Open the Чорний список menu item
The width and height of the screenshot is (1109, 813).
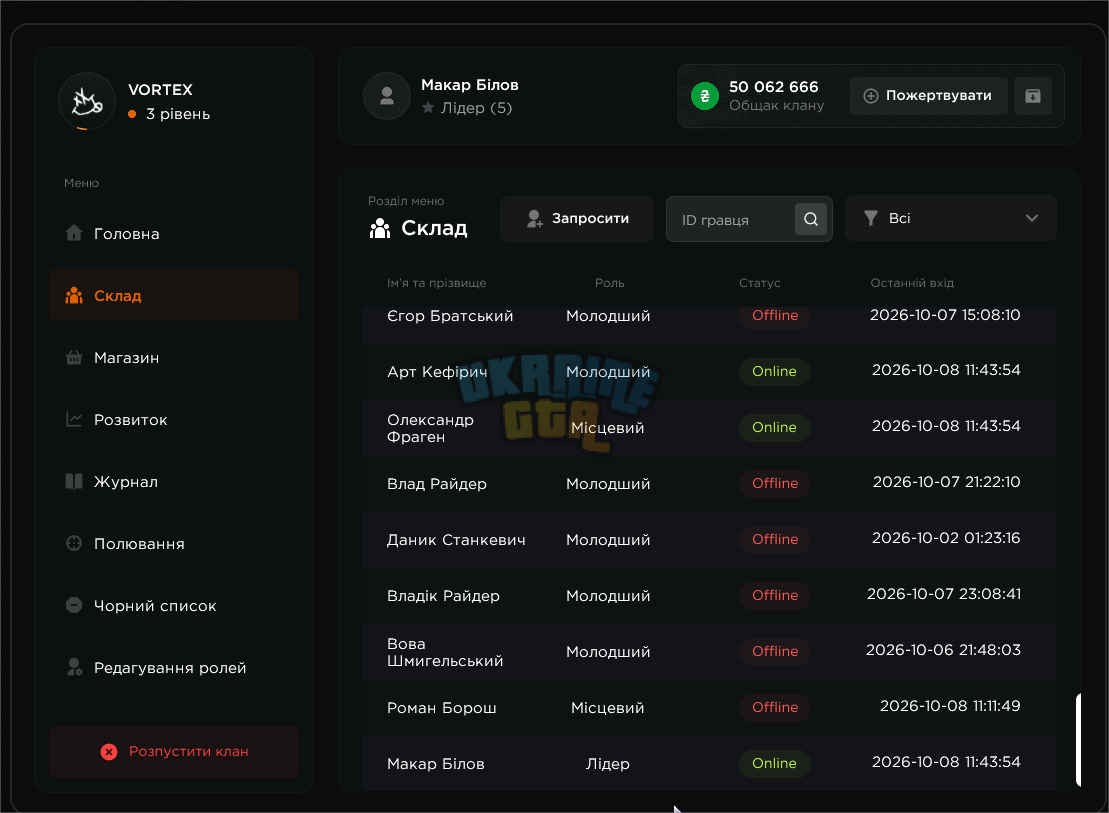tap(174, 606)
